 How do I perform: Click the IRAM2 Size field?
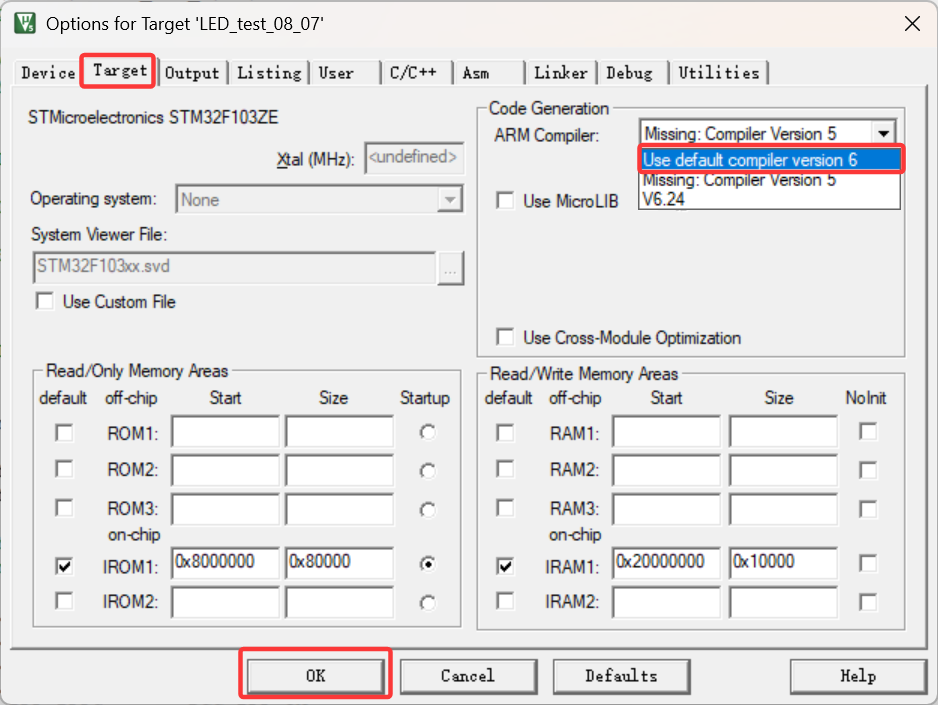(x=783, y=602)
